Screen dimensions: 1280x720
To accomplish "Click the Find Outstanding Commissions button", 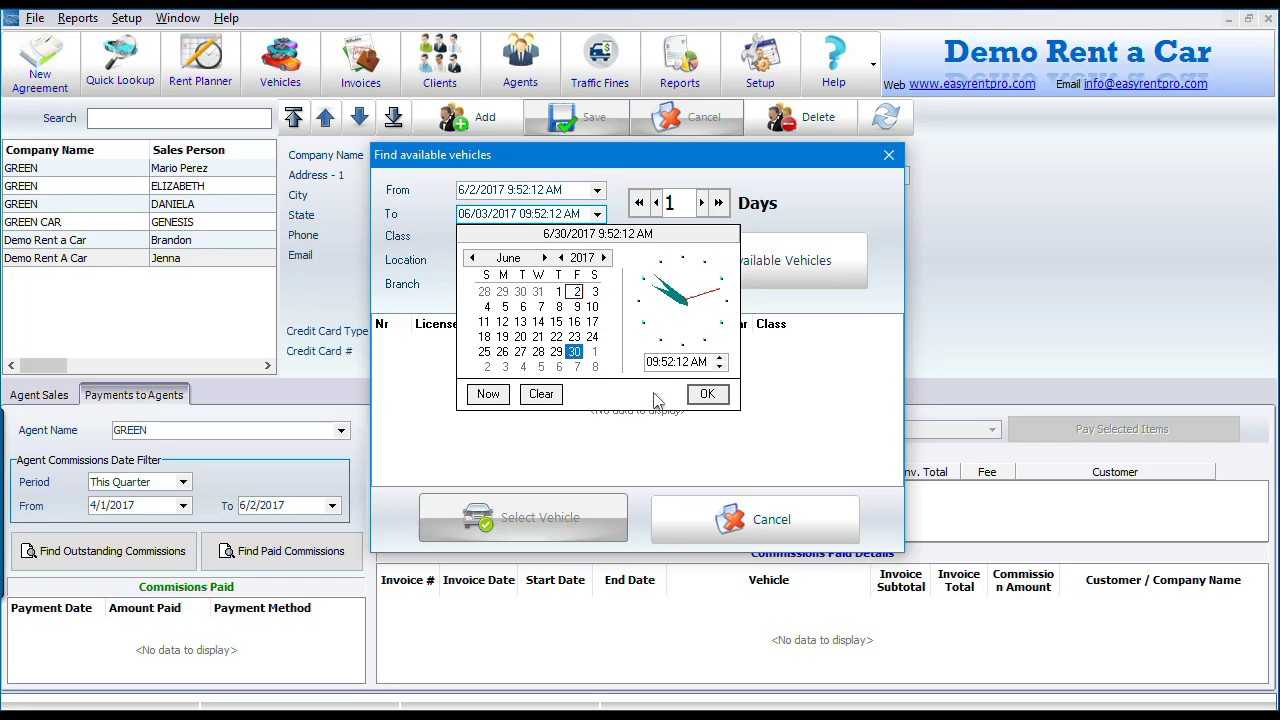I will point(103,551).
